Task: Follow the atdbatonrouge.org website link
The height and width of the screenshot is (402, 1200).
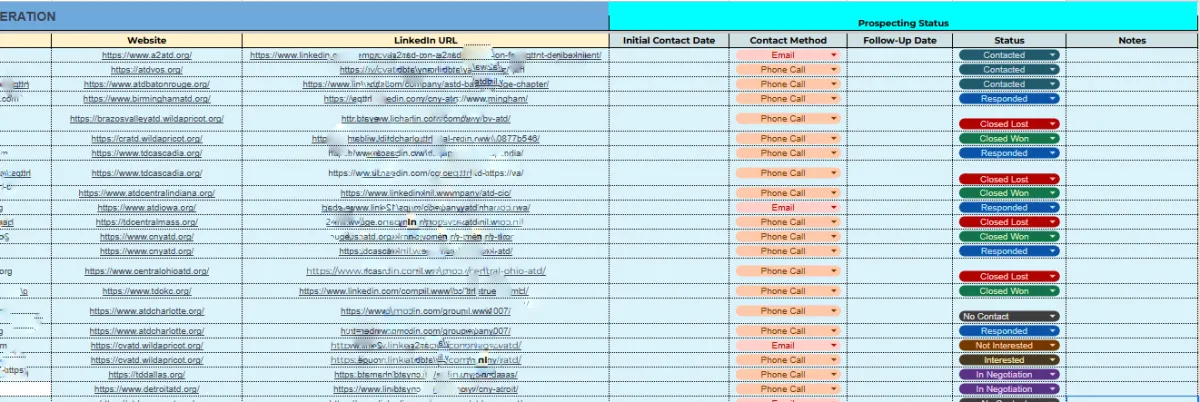Action: [146, 84]
